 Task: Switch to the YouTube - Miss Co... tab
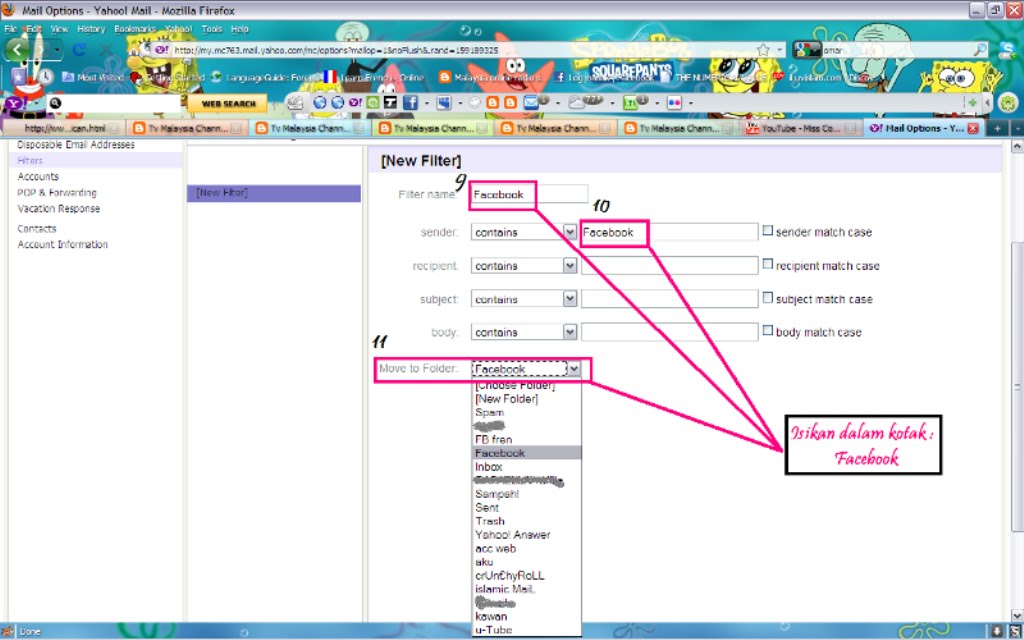coord(801,129)
